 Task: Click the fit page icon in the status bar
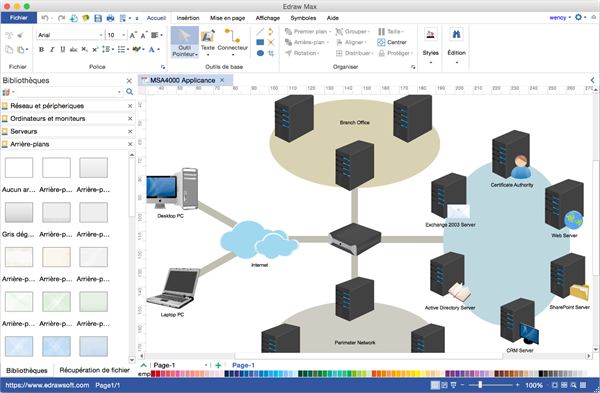pos(554,385)
